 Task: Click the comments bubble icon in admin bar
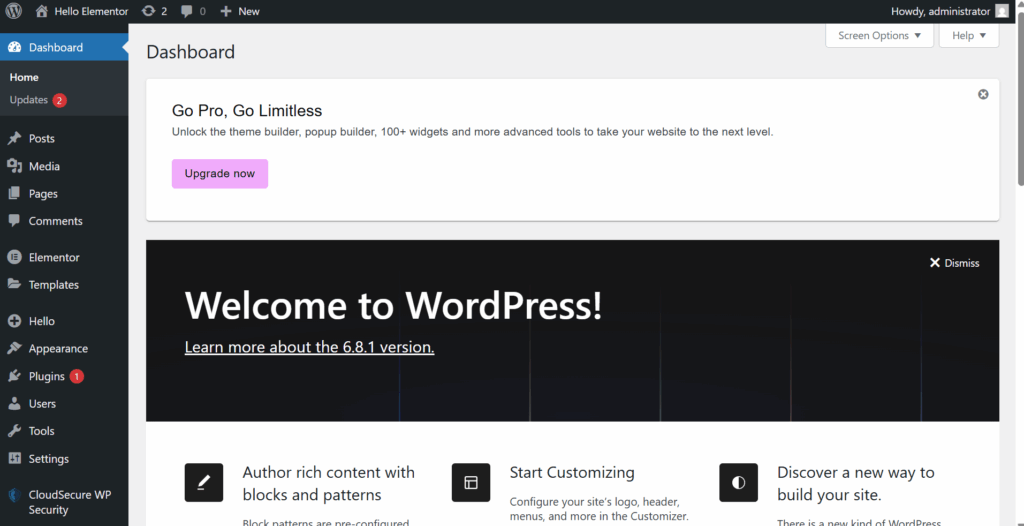tap(187, 12)
